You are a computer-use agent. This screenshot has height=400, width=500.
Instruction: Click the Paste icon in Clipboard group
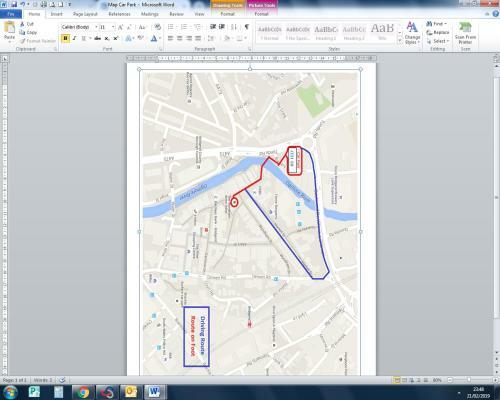9,31
